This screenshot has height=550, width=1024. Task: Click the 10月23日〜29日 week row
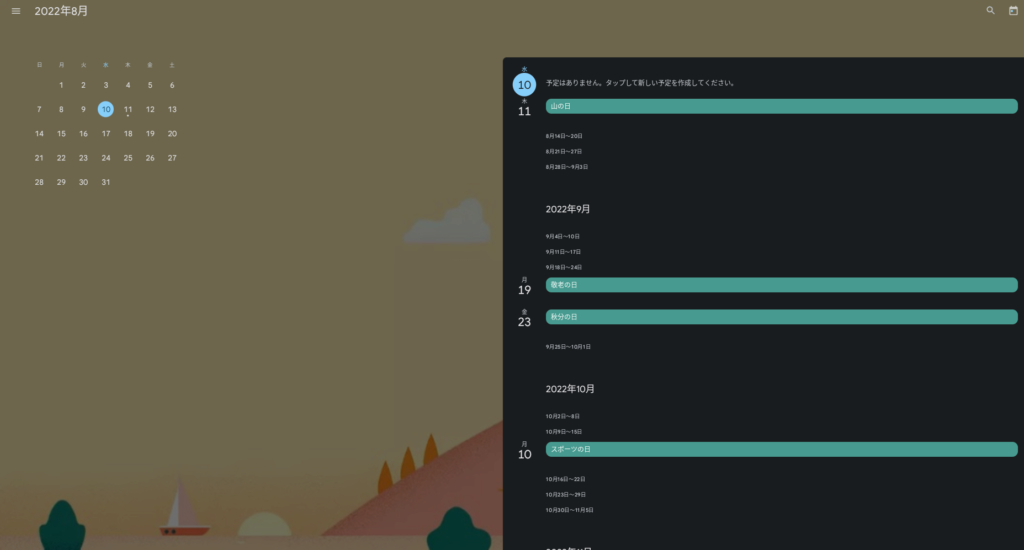click(x=566, y=495)
